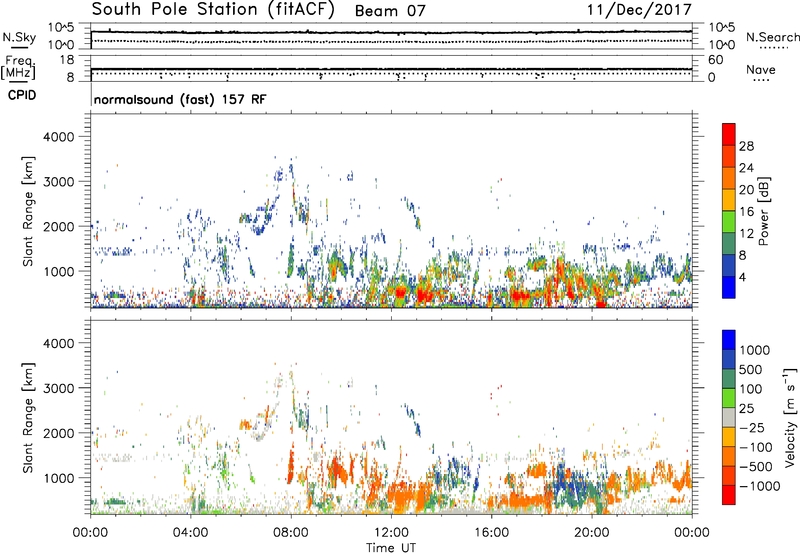Pick the bright blue top Velocity colorbar segment

729,340
